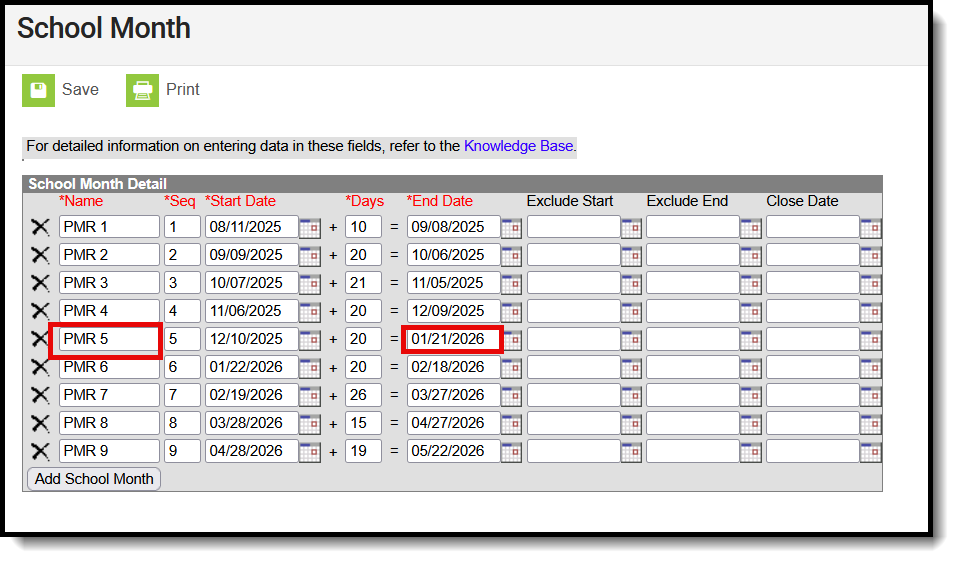Click Start Date field showing 08/11/2025
The width and height of the screenshot is (958, 562).
tap(252, 227)
